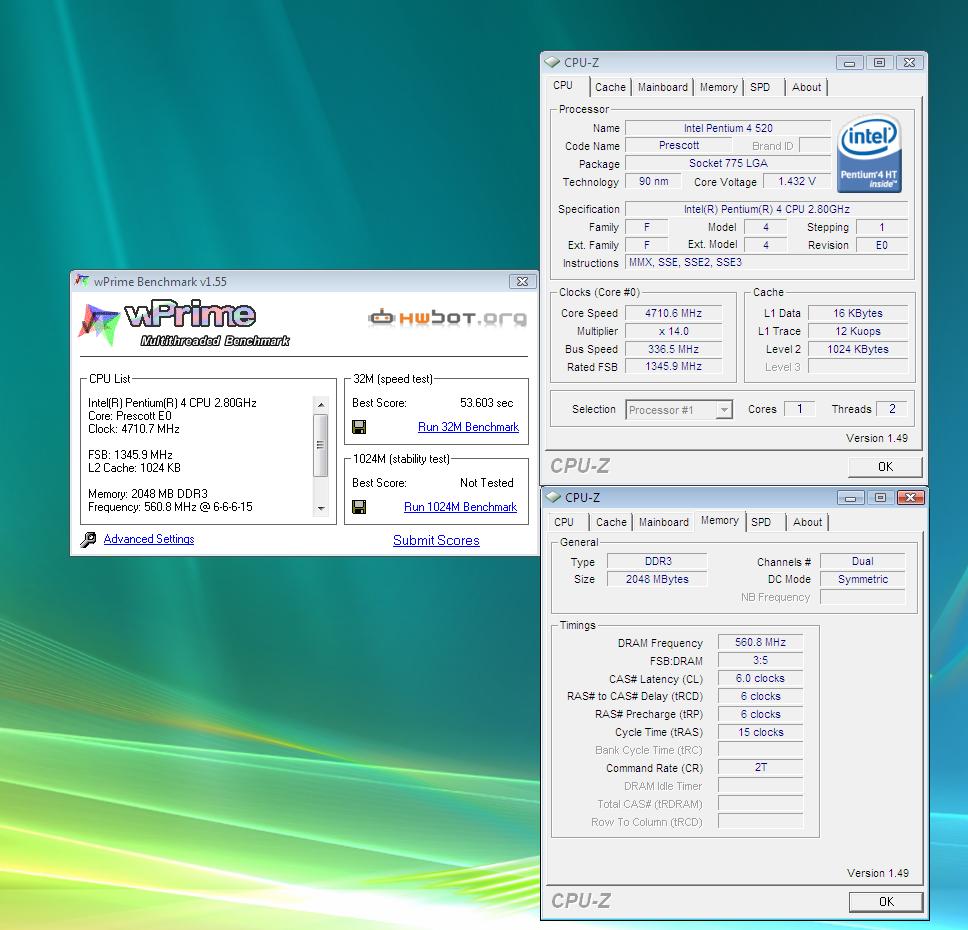Click the Command Rate 2T value
Viewport: 968px width, 930px height.
click(x=760, y=767)
